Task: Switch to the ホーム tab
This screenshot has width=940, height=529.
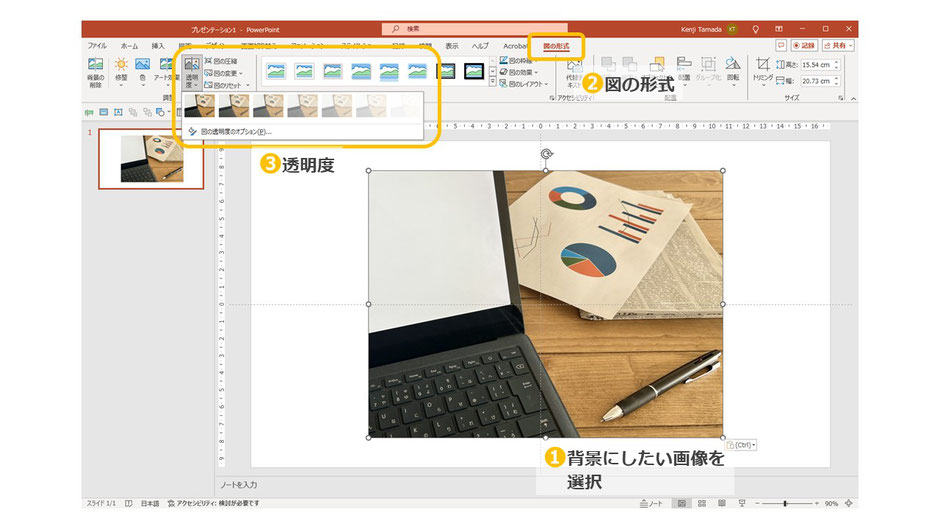Action: point(129,46)
